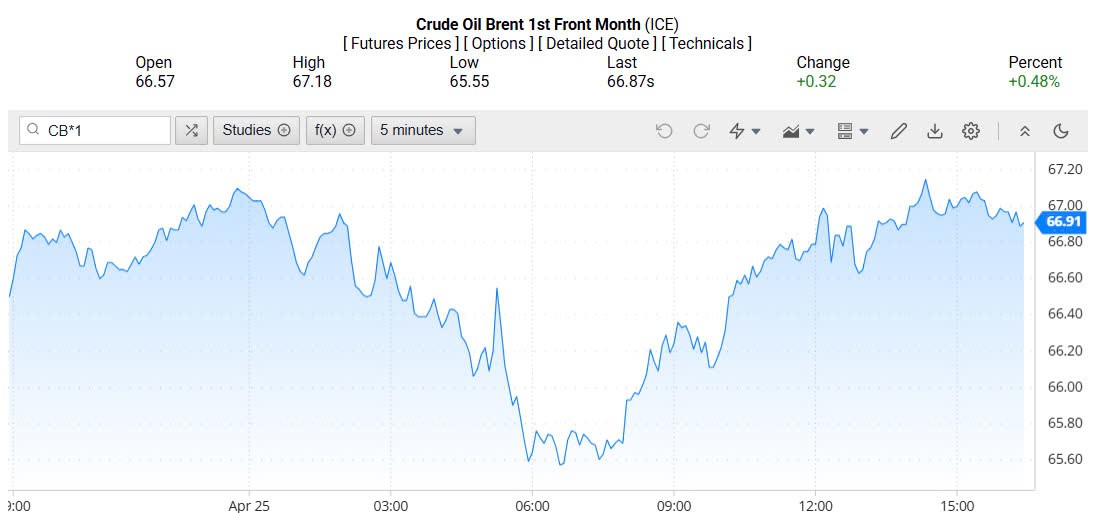Open the lightning bolt events dropdown

coord(745,130)
